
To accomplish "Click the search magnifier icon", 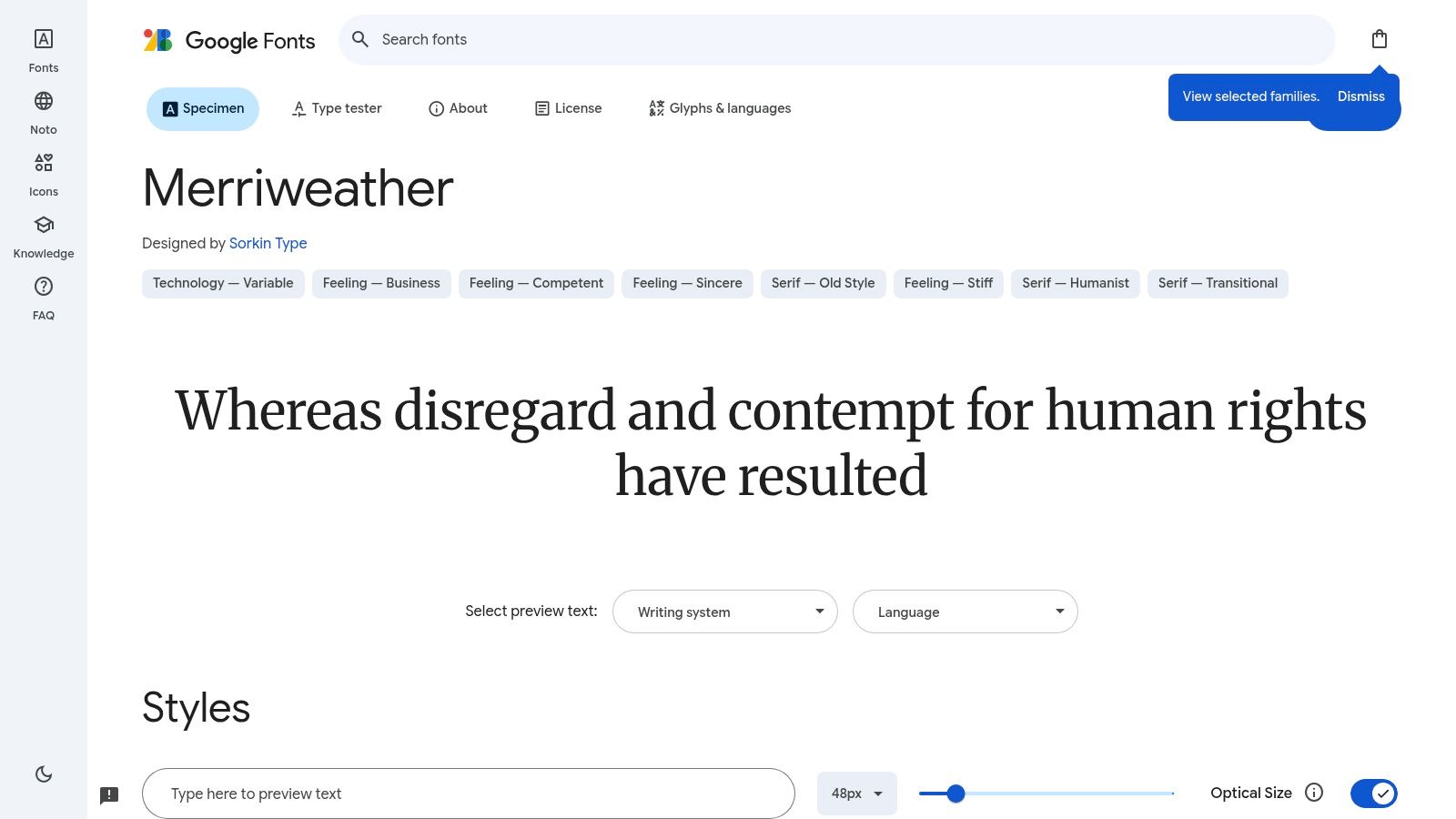I will (x=360, y=39).
